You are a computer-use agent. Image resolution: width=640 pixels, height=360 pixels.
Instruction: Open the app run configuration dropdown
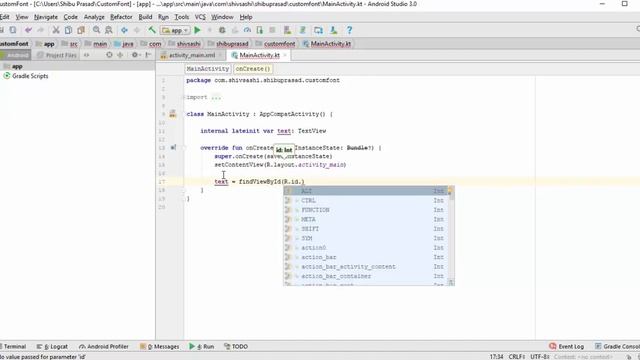point(175,30)
